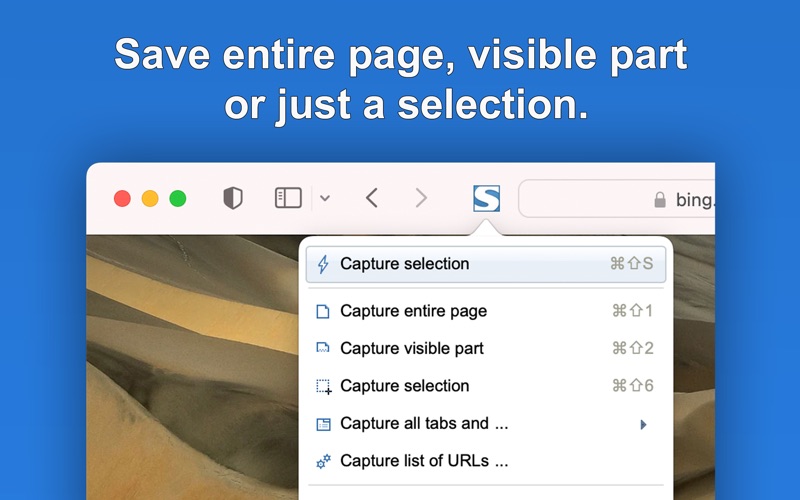Click the tabs list icon beside Capture all tabs
Viewport: 800px width, 500px height.
323,424
